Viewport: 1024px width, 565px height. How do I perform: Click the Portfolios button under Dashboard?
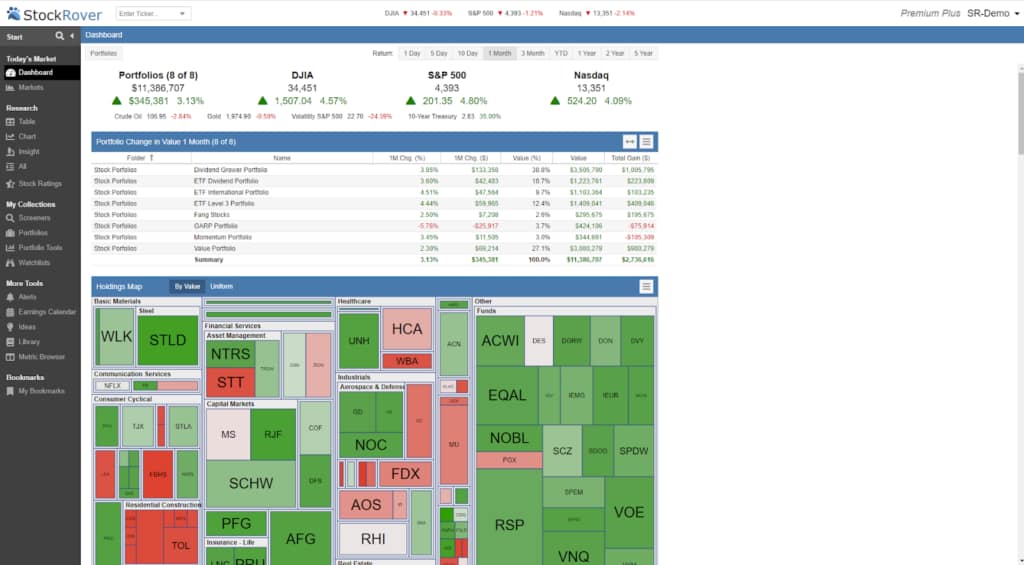(x=103, y=54)
